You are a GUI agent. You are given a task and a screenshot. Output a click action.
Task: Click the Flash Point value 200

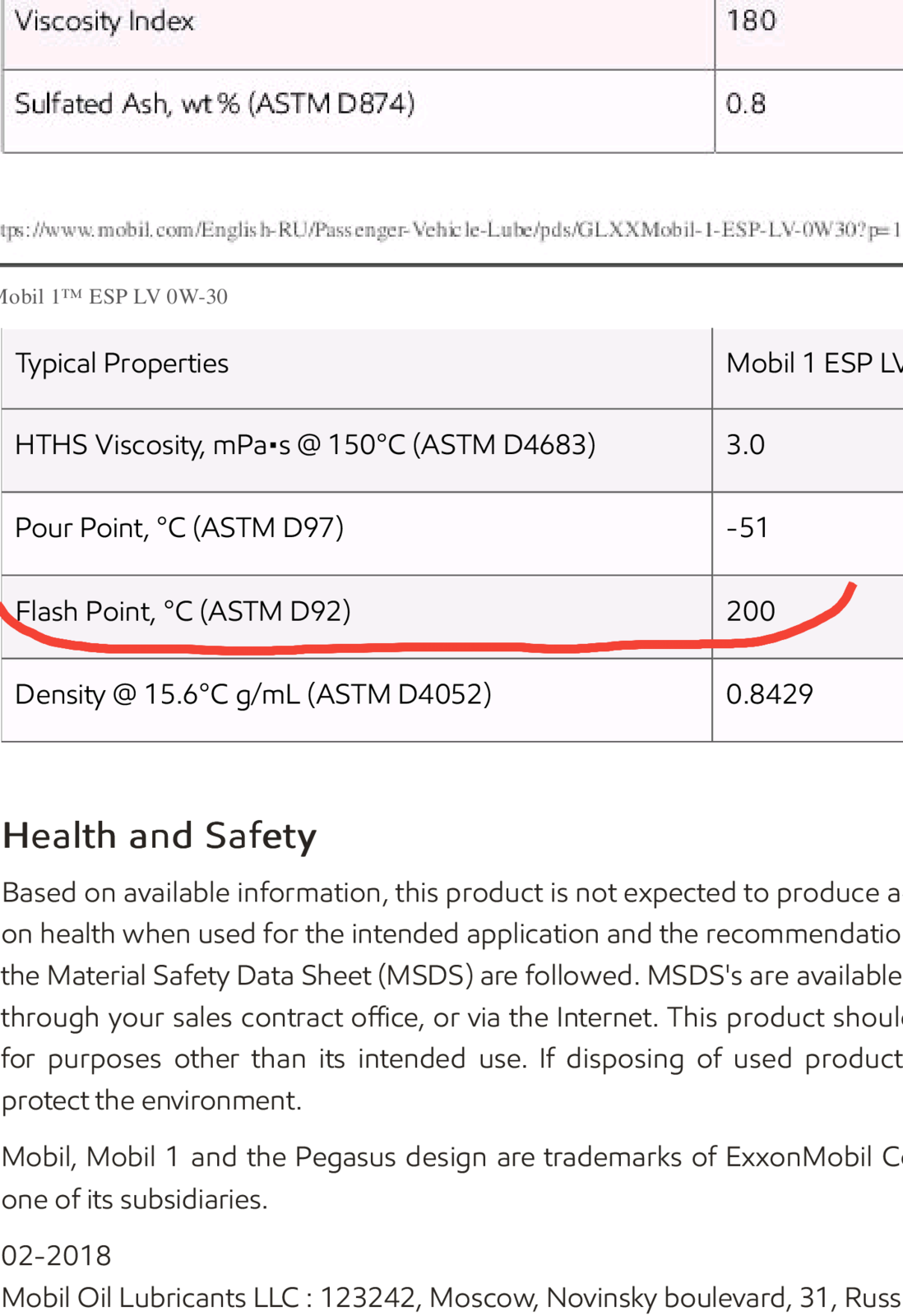(751, 611)
